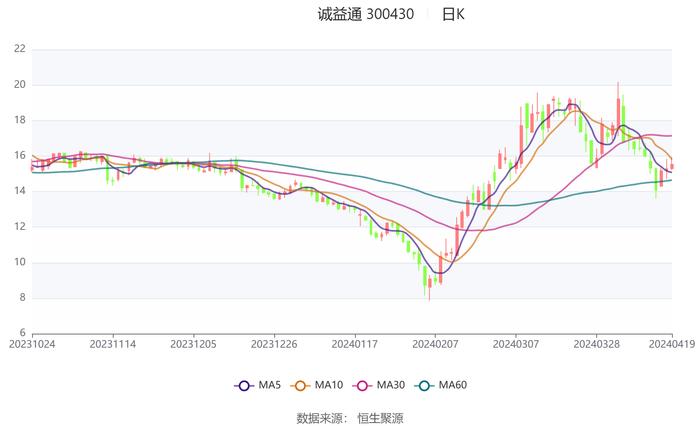The image size is (700, 426).
Task: Click x-axis date label 20231226
Action: click(x=274, y=344)
